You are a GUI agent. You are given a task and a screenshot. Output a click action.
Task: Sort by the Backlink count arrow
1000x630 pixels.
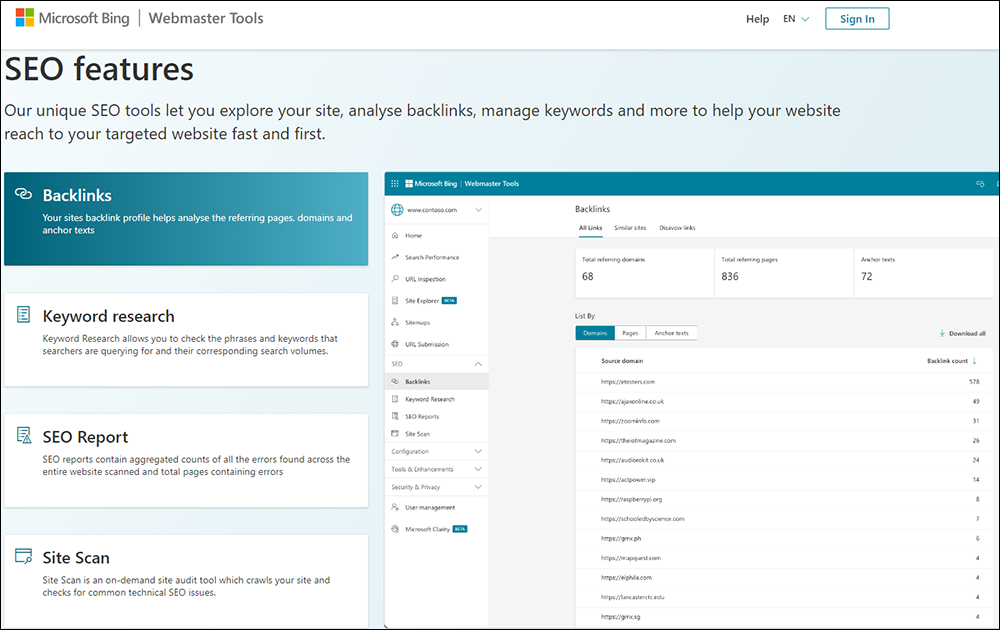[x=974, y=361]
